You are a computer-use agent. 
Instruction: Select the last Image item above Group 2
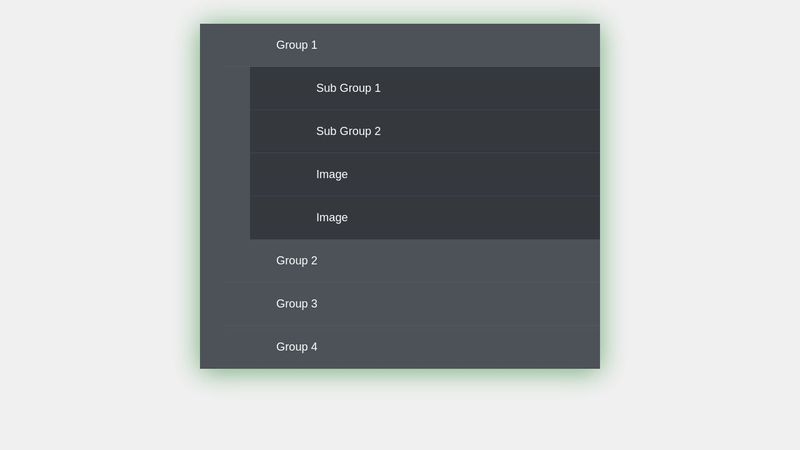(425, 217)
